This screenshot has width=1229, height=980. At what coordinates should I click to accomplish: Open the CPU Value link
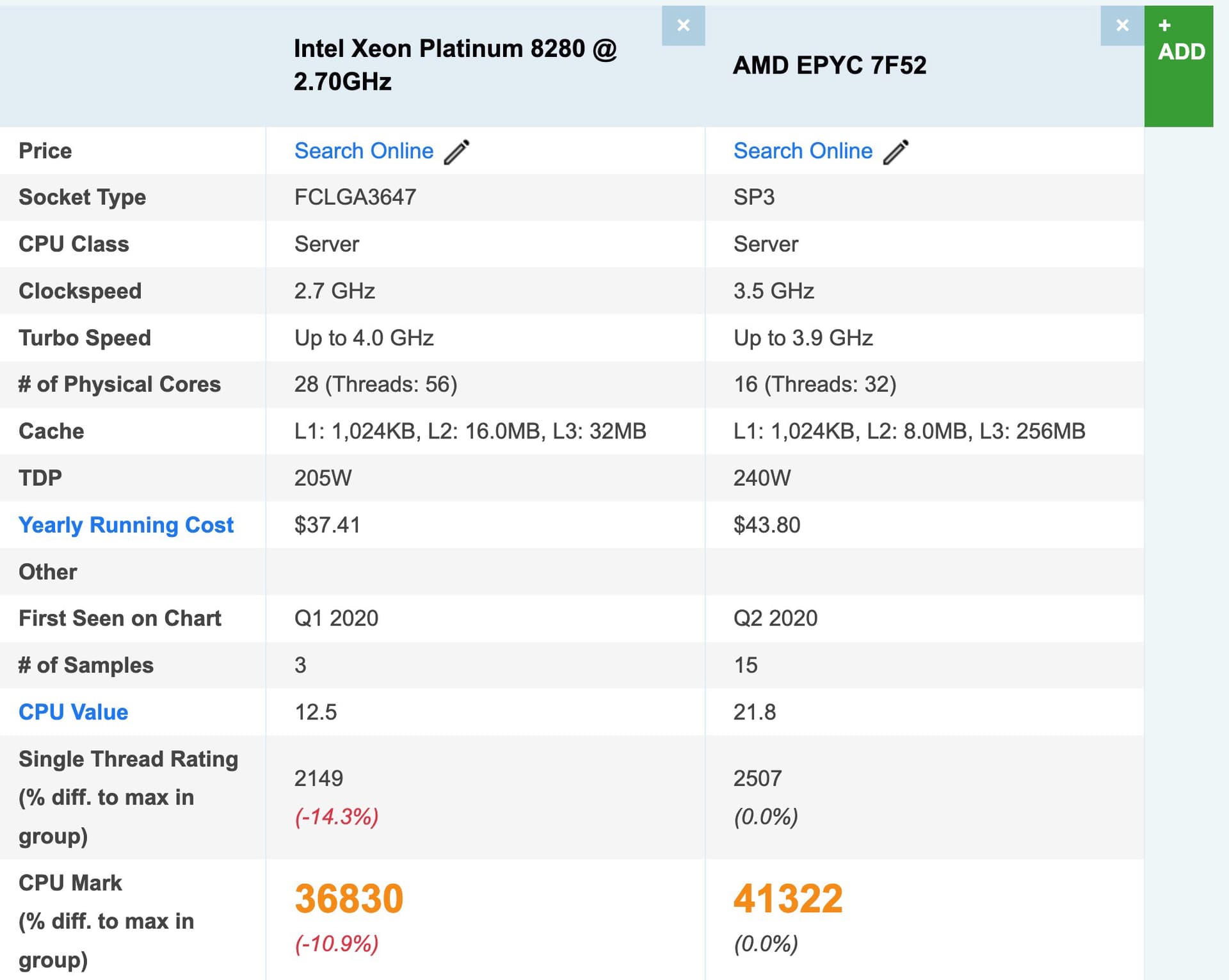click(73, 712)
